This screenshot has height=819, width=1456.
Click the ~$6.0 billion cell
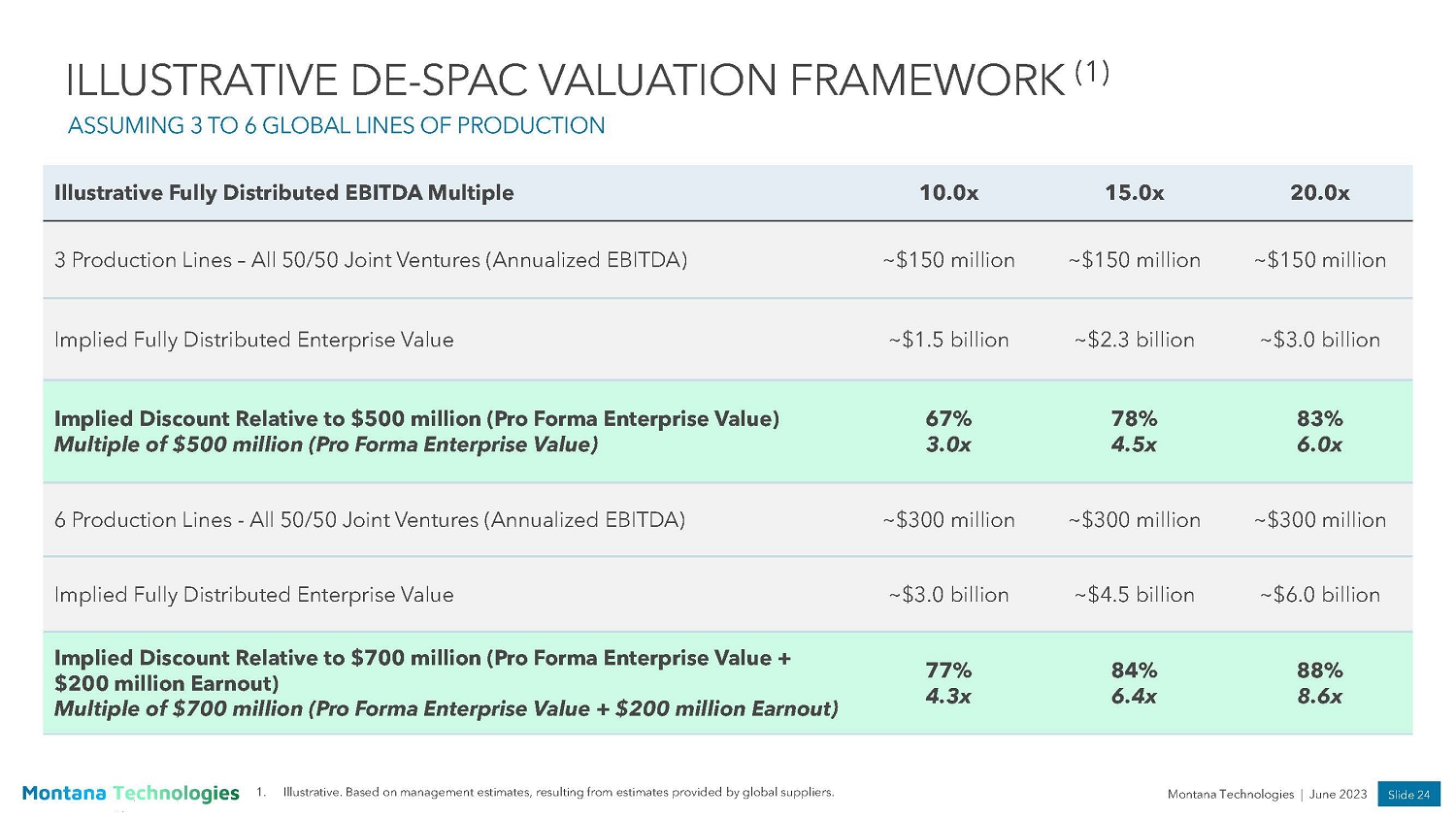tap(1319, 595)
